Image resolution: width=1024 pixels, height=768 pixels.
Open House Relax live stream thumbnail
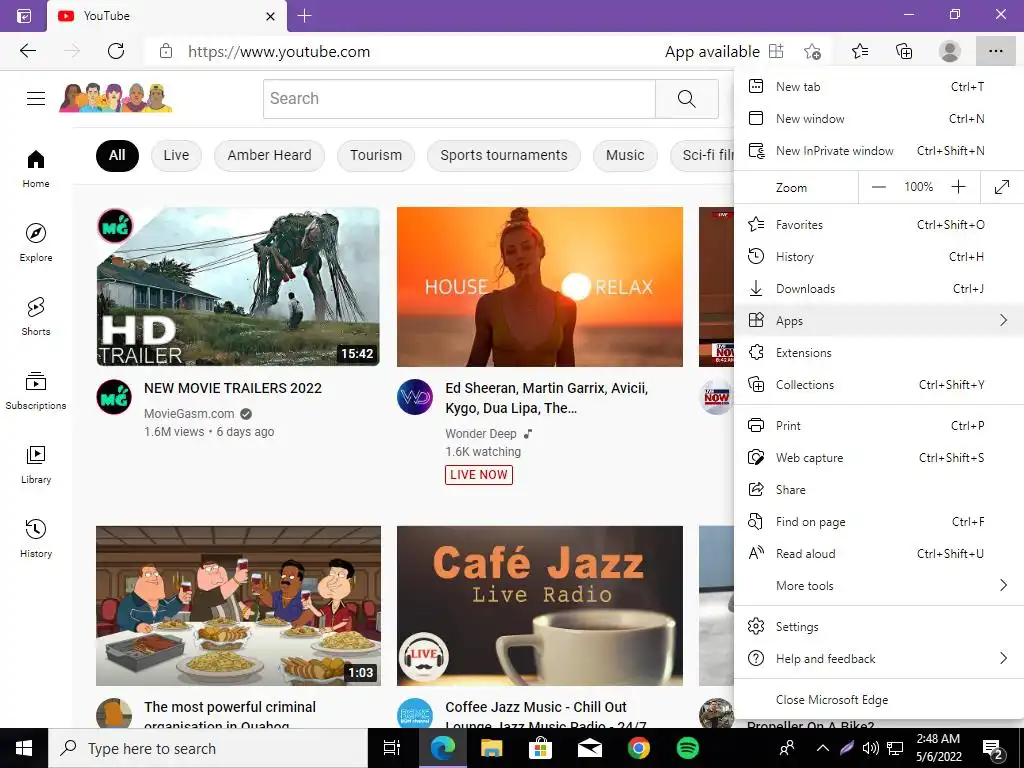(x=539, y=287)
